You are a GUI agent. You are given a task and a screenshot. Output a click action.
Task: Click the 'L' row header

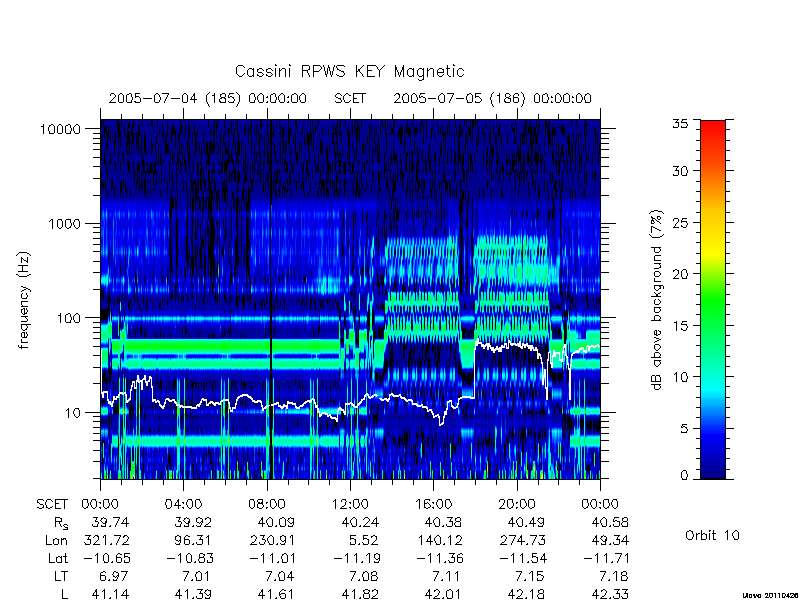pos(64,594)
